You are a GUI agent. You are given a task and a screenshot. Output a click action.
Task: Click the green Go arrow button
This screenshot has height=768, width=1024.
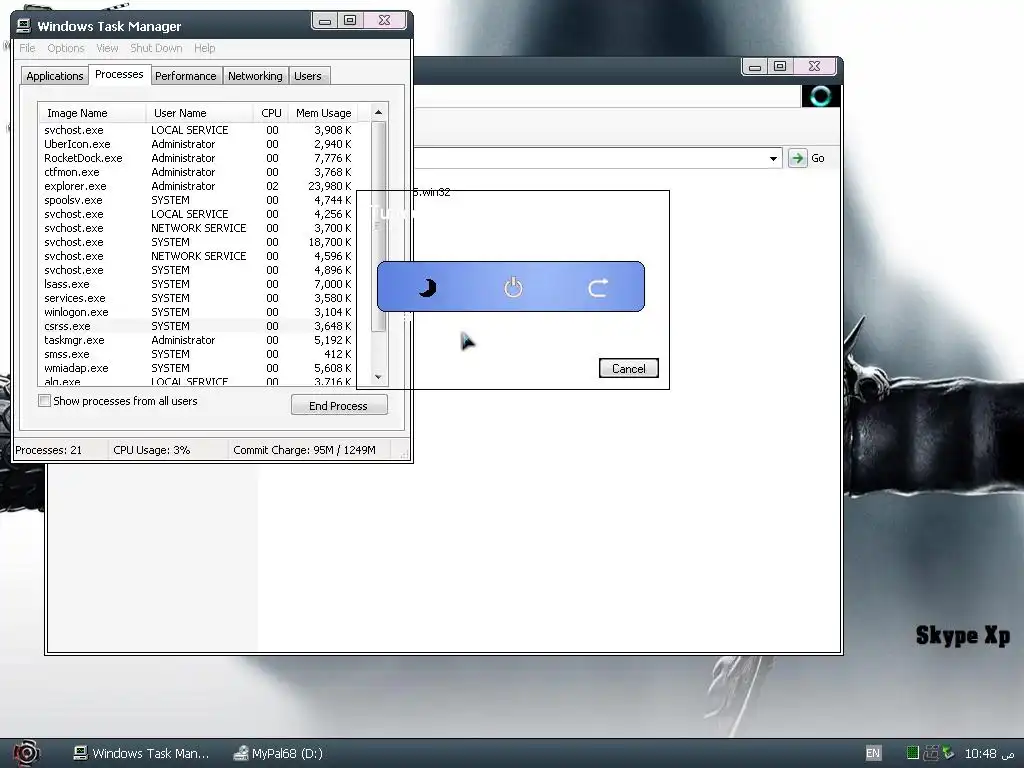coord(797,158)
